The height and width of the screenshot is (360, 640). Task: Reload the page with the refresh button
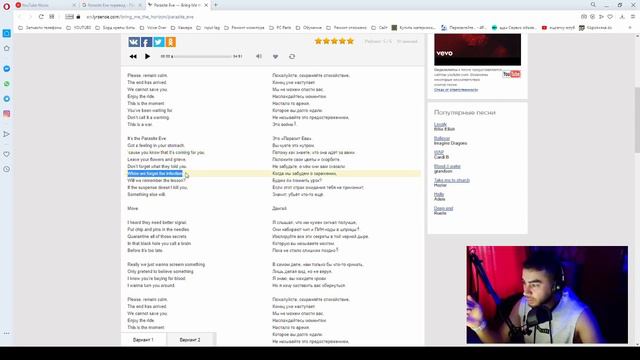41,17
